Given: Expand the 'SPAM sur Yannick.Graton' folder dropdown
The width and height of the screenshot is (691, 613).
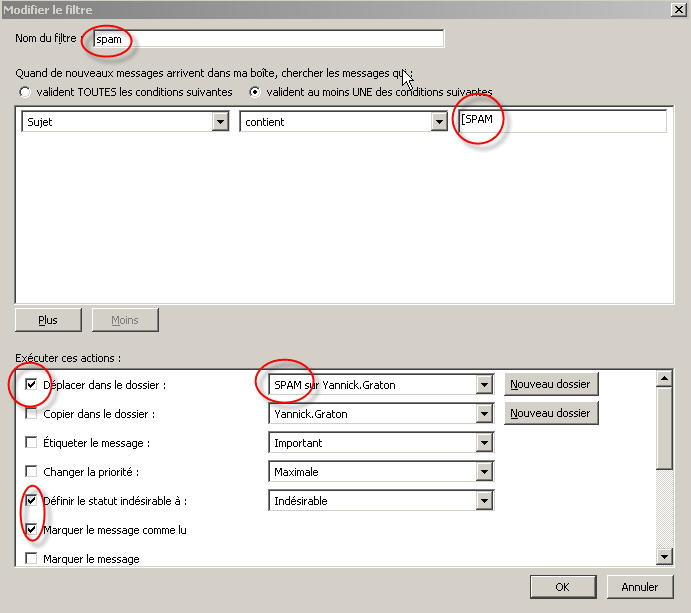Looking at the screenshot, I should click(485, 385).
